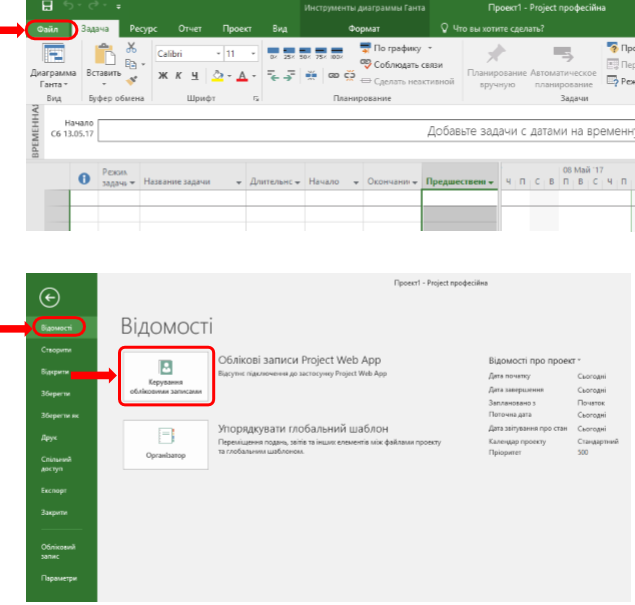The image size is (635, 605).
Task: Open Керування обліковими записами account management
Action: pos(166,376)
